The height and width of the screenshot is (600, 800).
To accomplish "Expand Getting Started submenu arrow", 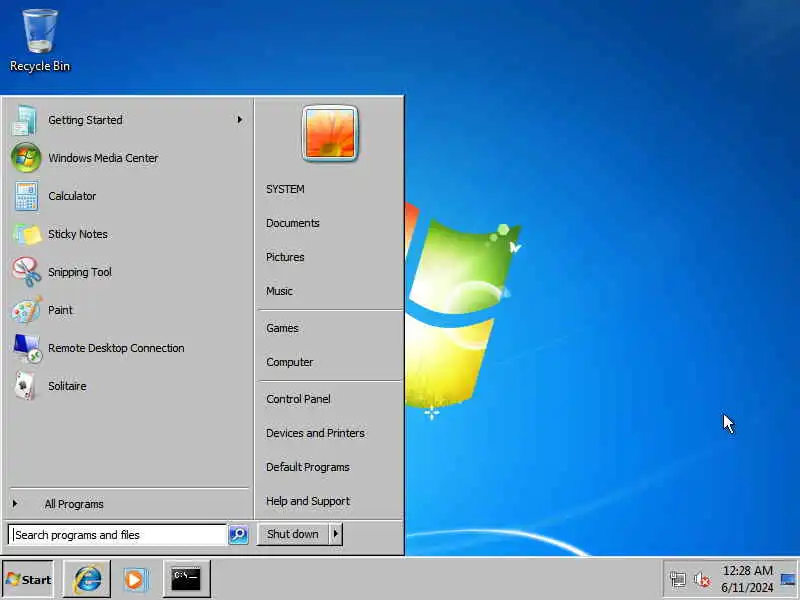I will click(x=239, y=120).
